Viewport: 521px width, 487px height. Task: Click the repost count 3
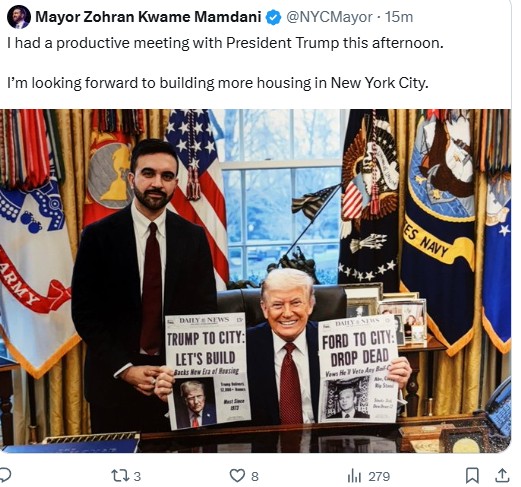[x=137, y=477]
